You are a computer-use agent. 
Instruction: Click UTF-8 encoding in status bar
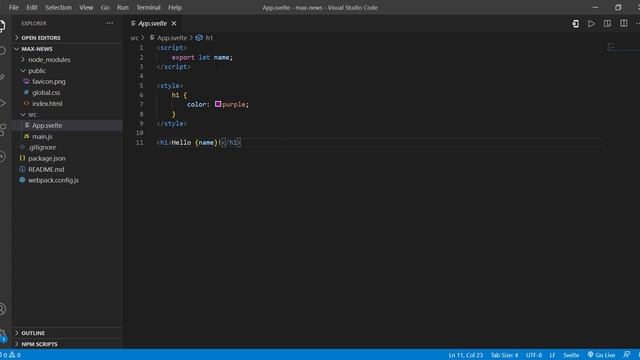click(x=533, y=355)
